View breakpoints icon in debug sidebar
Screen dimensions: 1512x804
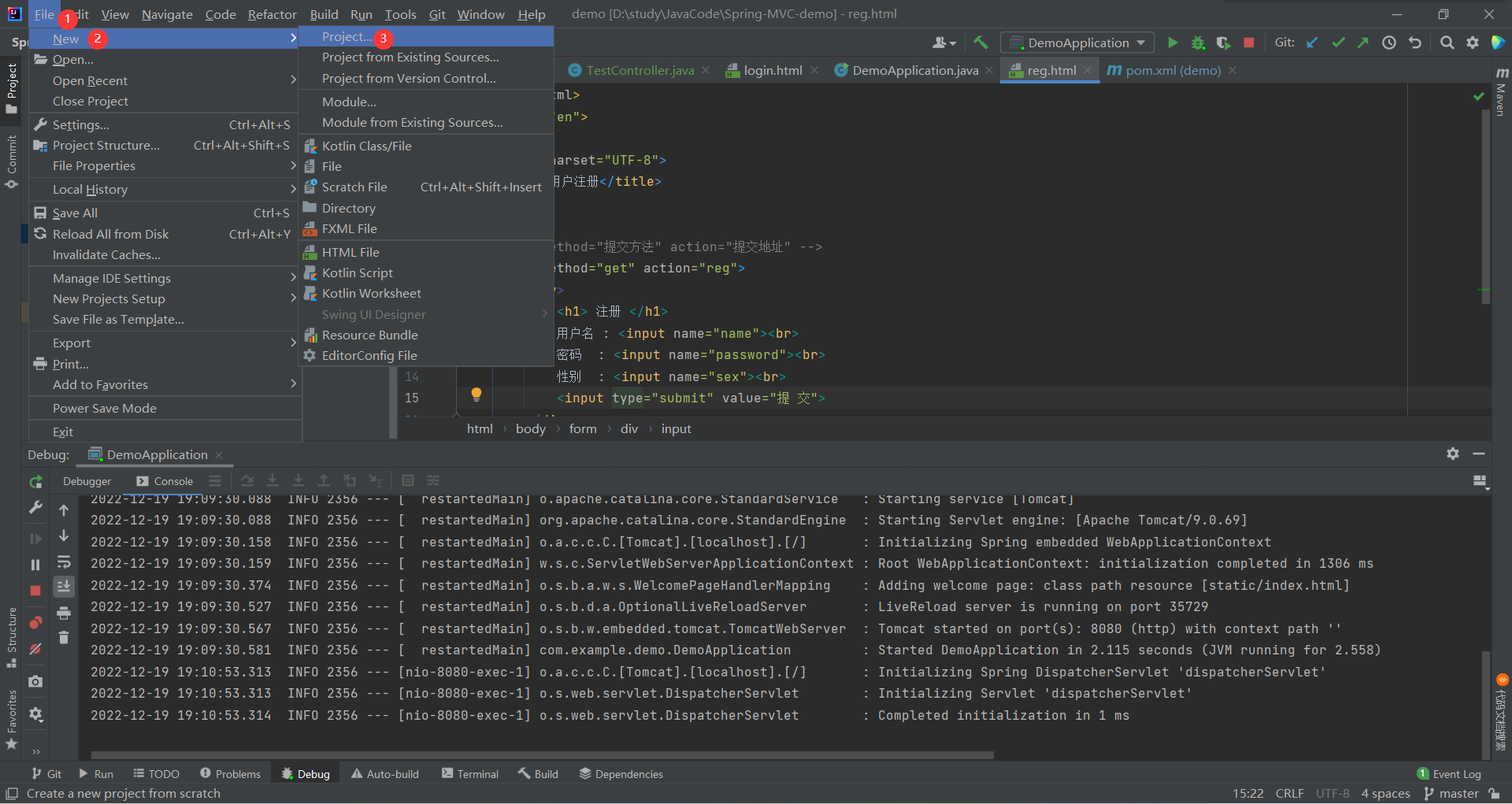coord(35,623)
